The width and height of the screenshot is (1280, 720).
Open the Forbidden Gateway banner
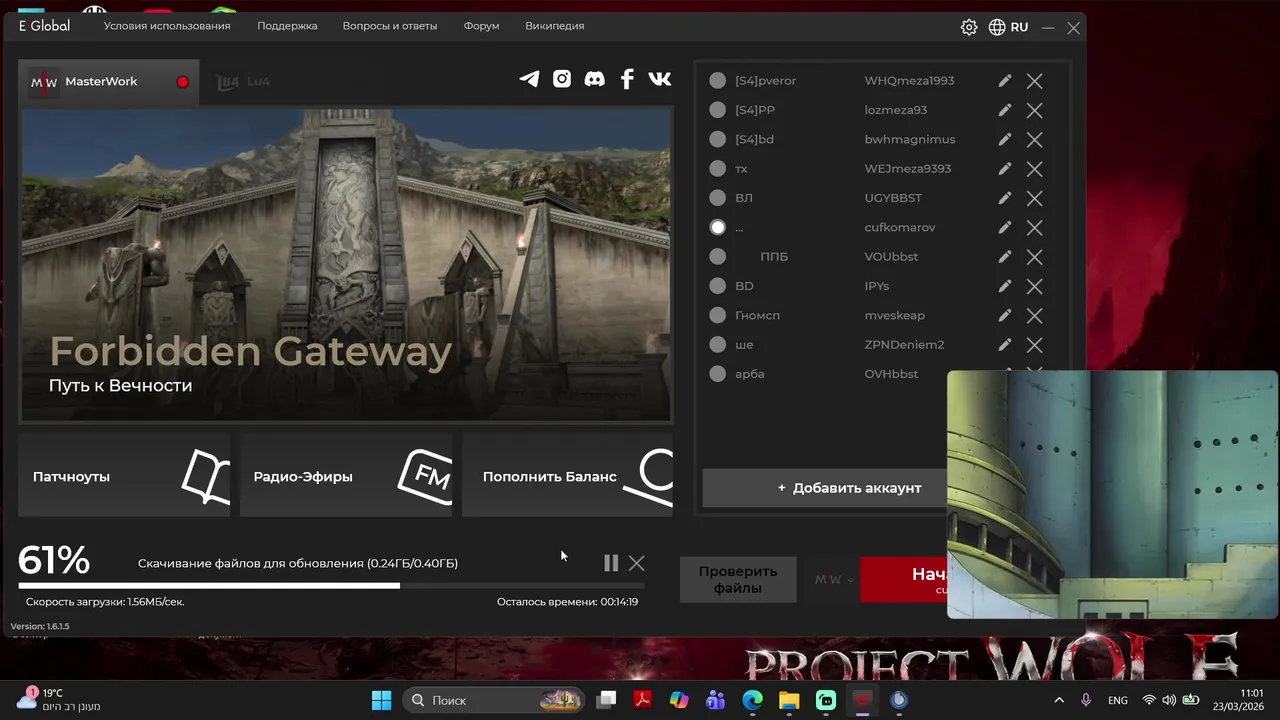tap(346, 265)
